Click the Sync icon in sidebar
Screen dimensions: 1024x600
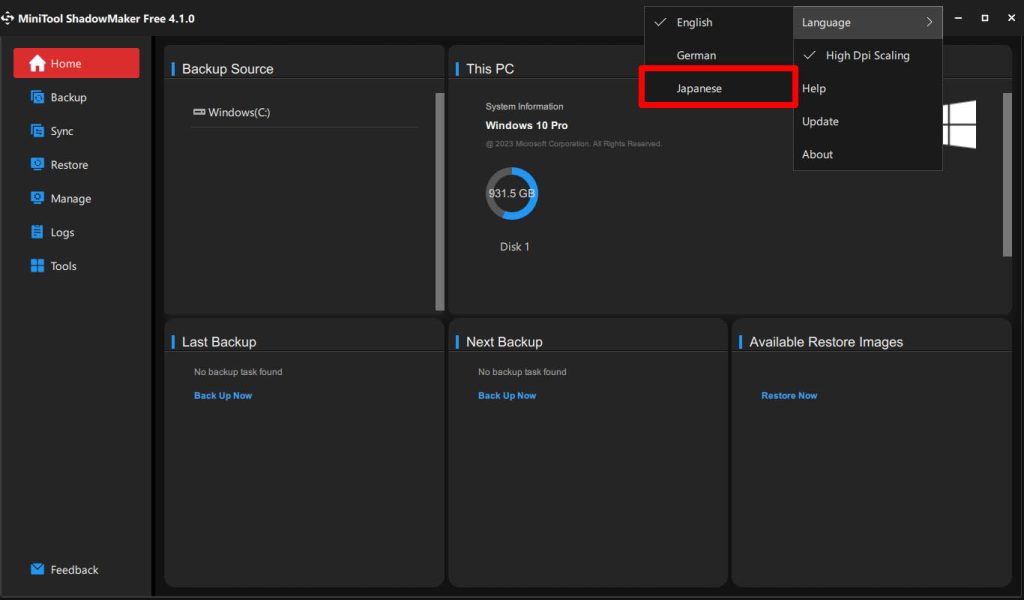coord(37,131)
